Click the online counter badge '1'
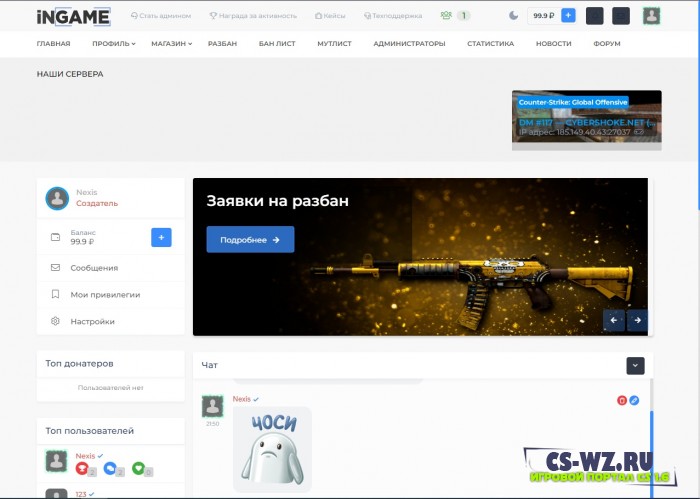 coord(464,16)
